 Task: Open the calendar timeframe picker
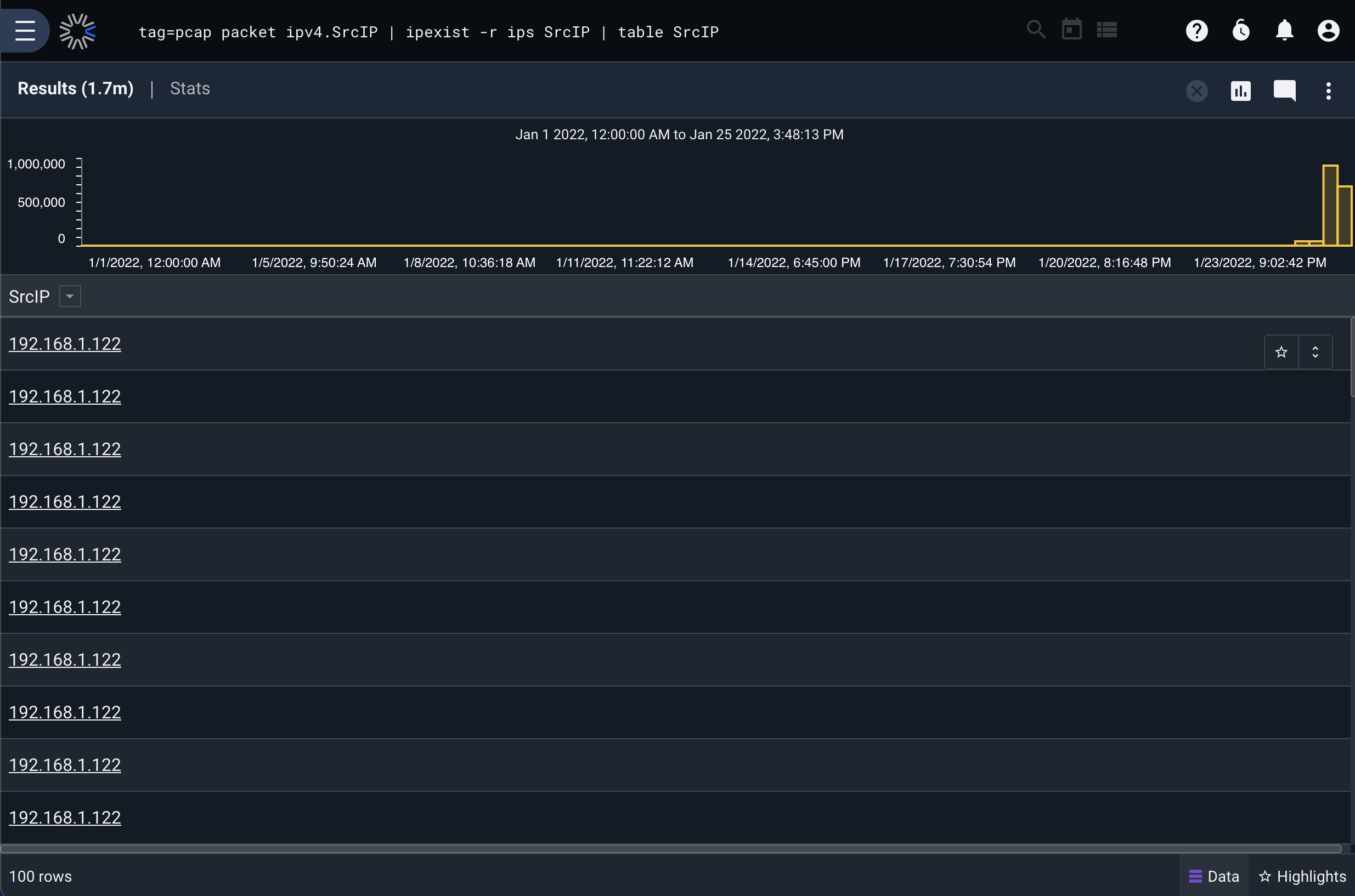1071,30
